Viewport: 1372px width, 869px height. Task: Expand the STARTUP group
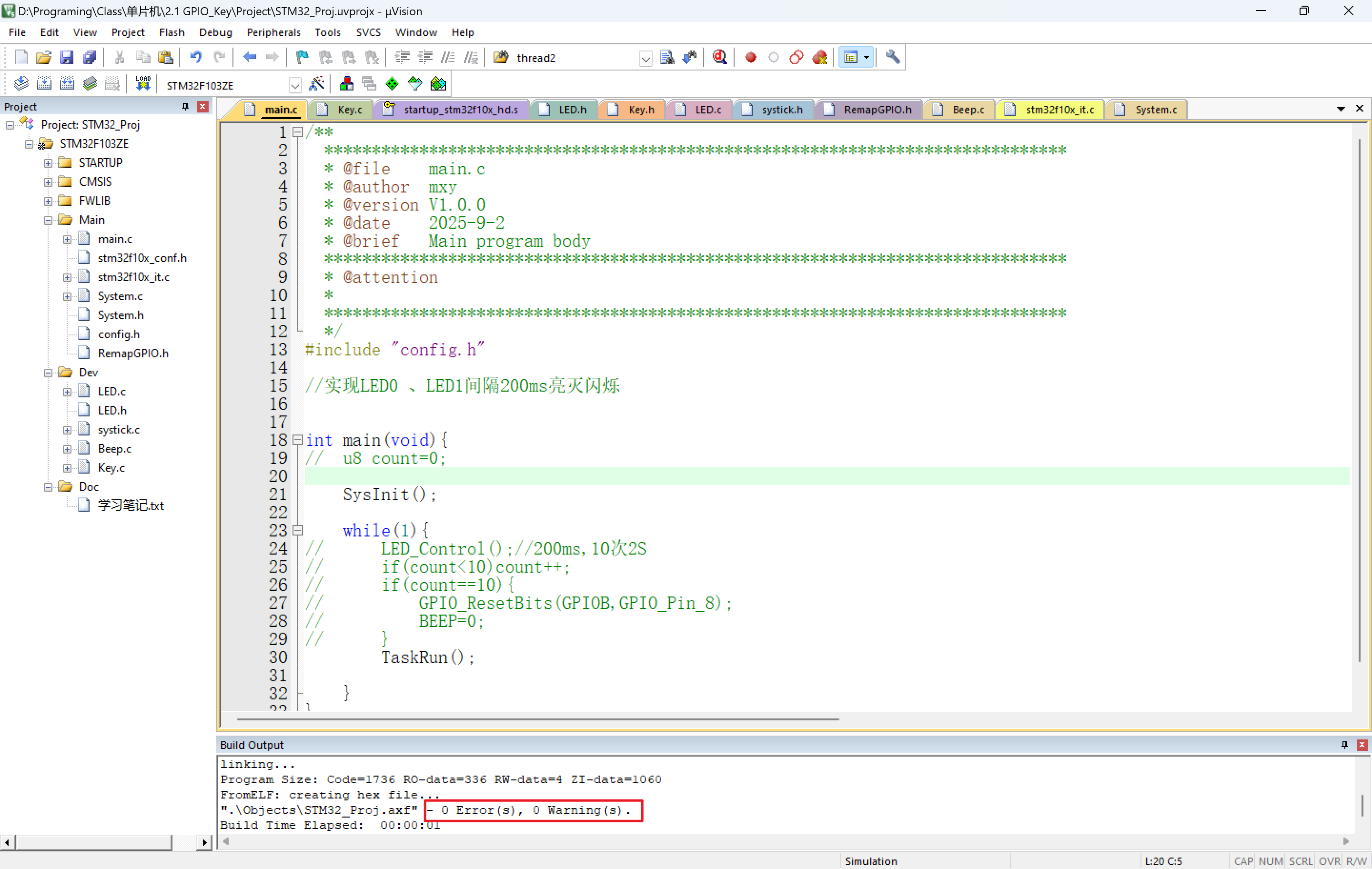click(x=48, y=163)
